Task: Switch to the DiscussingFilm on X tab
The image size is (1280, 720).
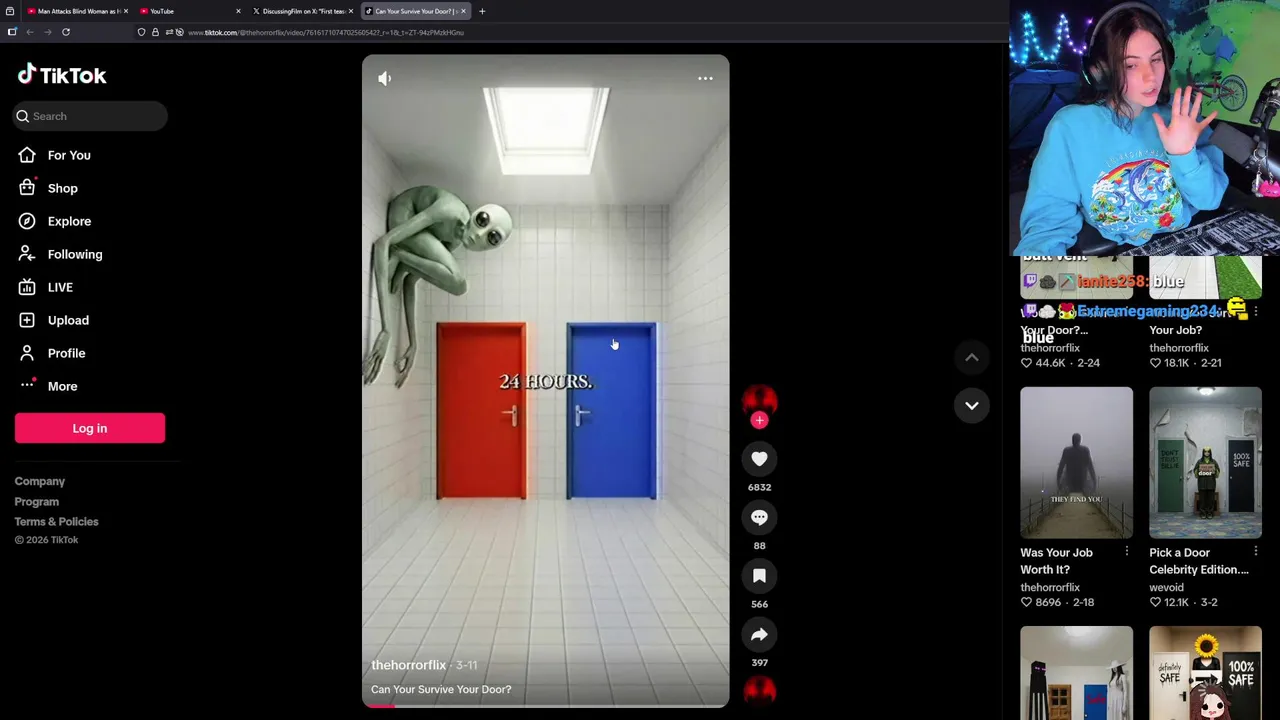Action: [x=303, y=11]
